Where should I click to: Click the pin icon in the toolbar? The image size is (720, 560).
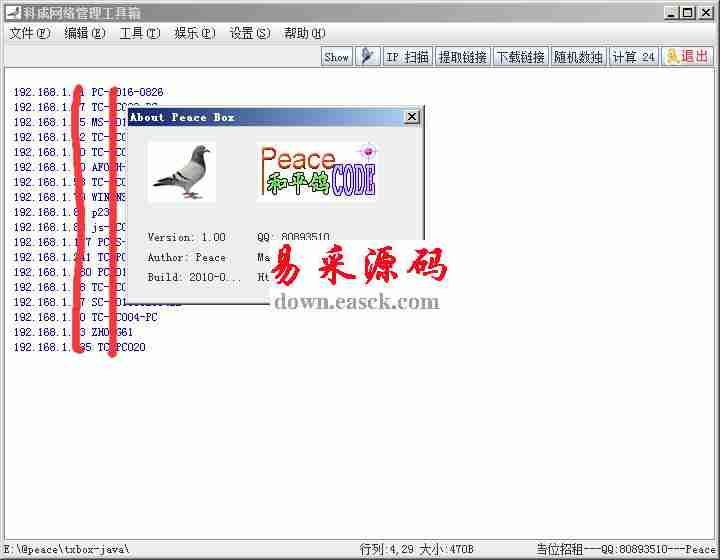pos(368,57)
